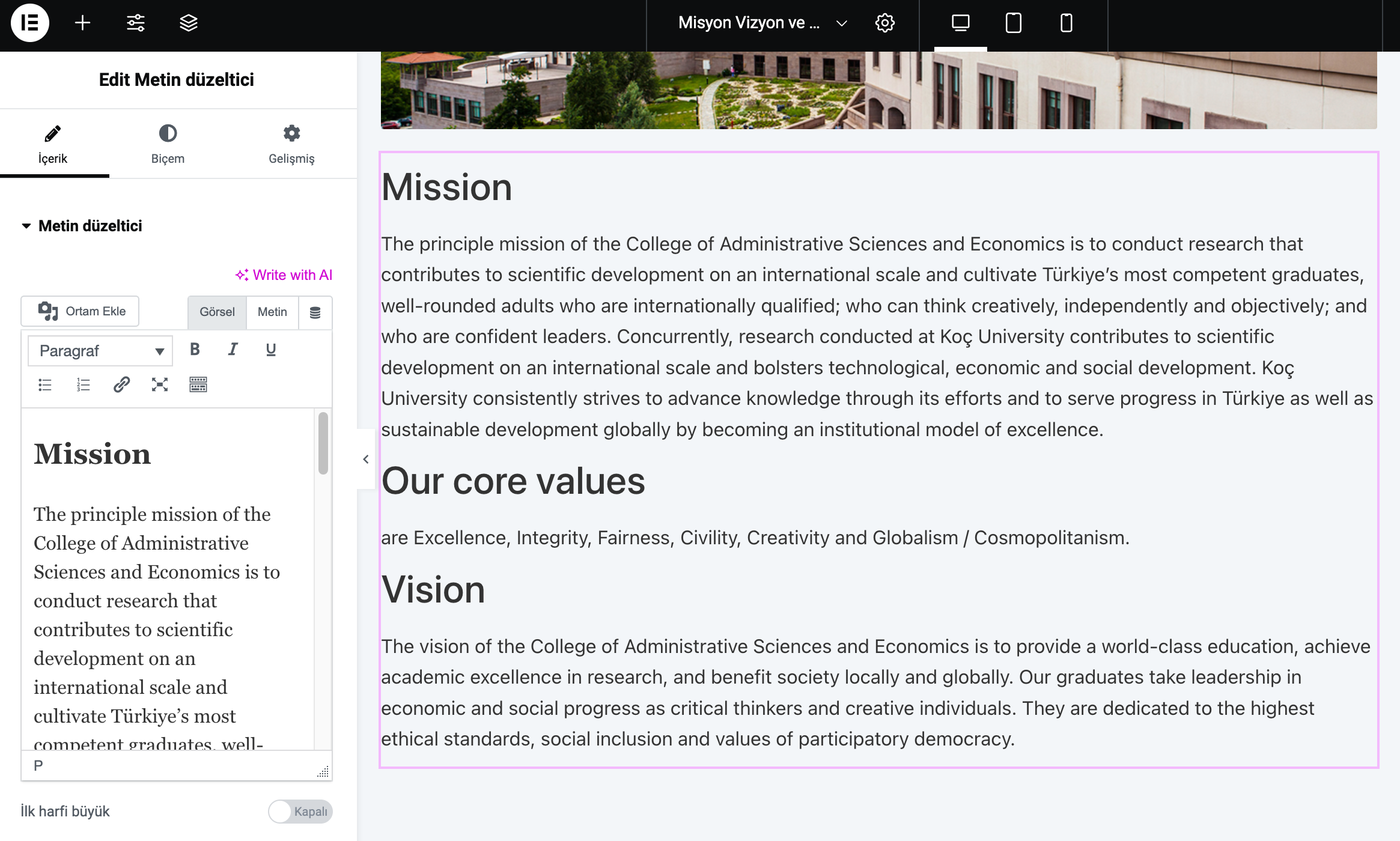Click the Write with AI link
This screenshot has height=841, width=1400.
tap(284, 275)
